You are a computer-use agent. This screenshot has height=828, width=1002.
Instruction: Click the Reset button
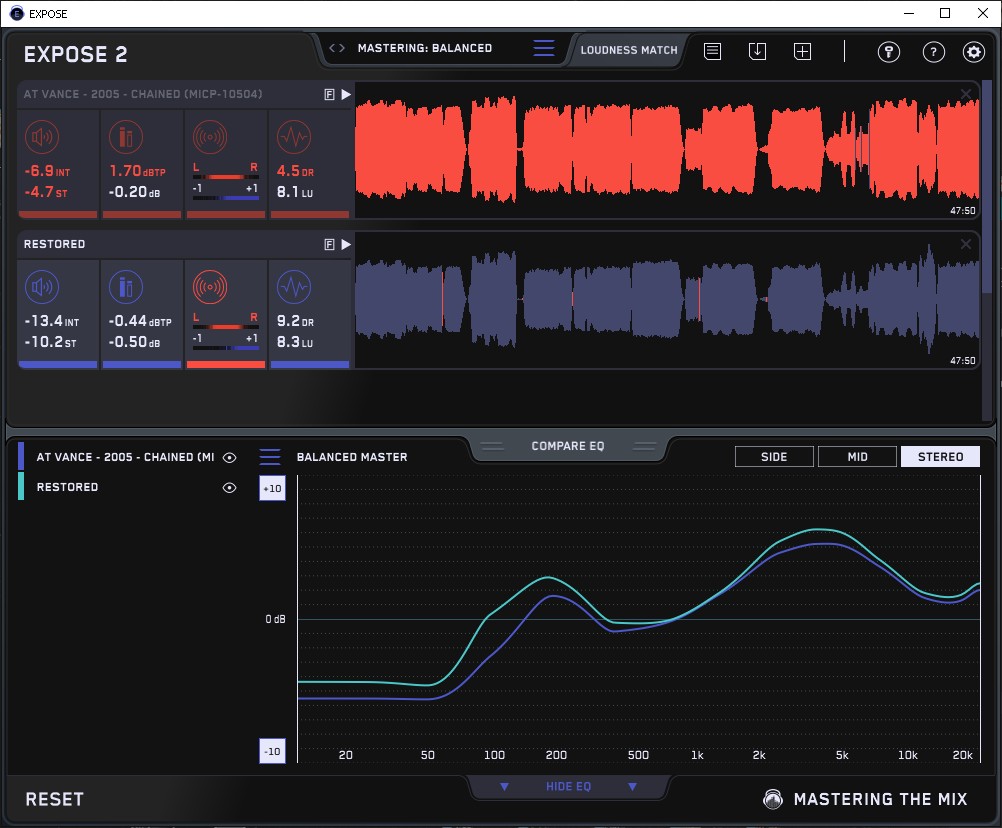[x=55, y=799]
